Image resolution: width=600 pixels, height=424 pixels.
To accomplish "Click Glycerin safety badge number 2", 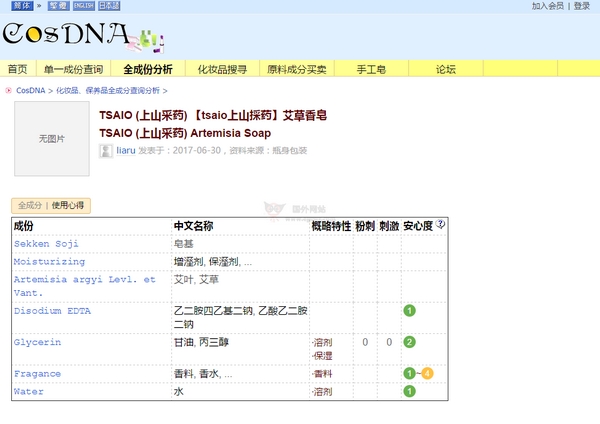I will point(409,342).
